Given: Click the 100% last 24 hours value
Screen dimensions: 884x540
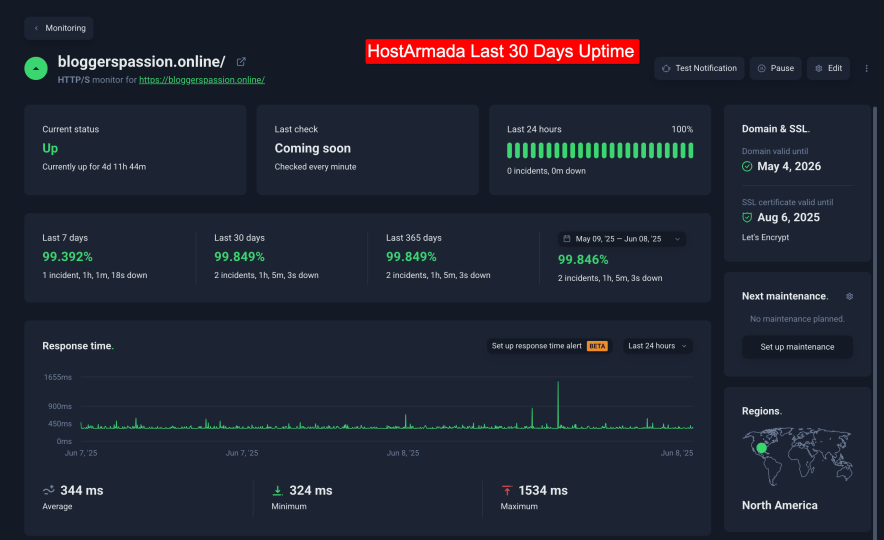Looking at the screenshot, I should click(682, 129).
